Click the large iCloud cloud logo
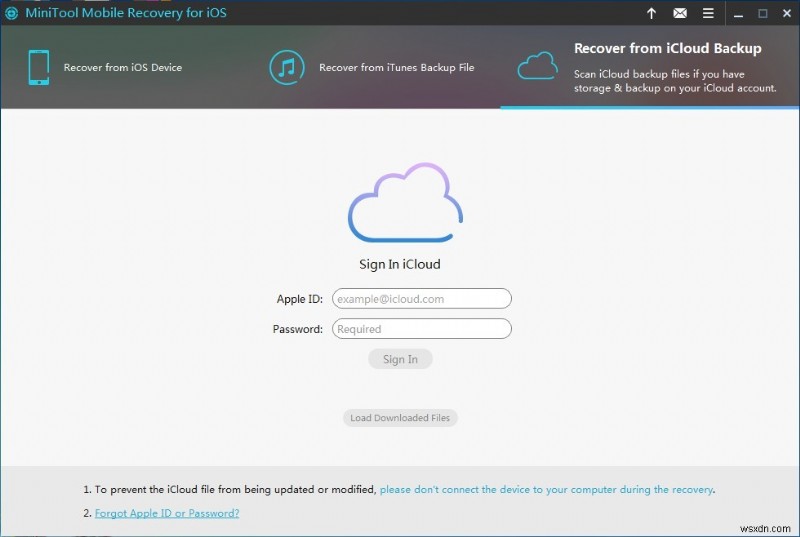800x537 pixels. (x=404, y=204)
